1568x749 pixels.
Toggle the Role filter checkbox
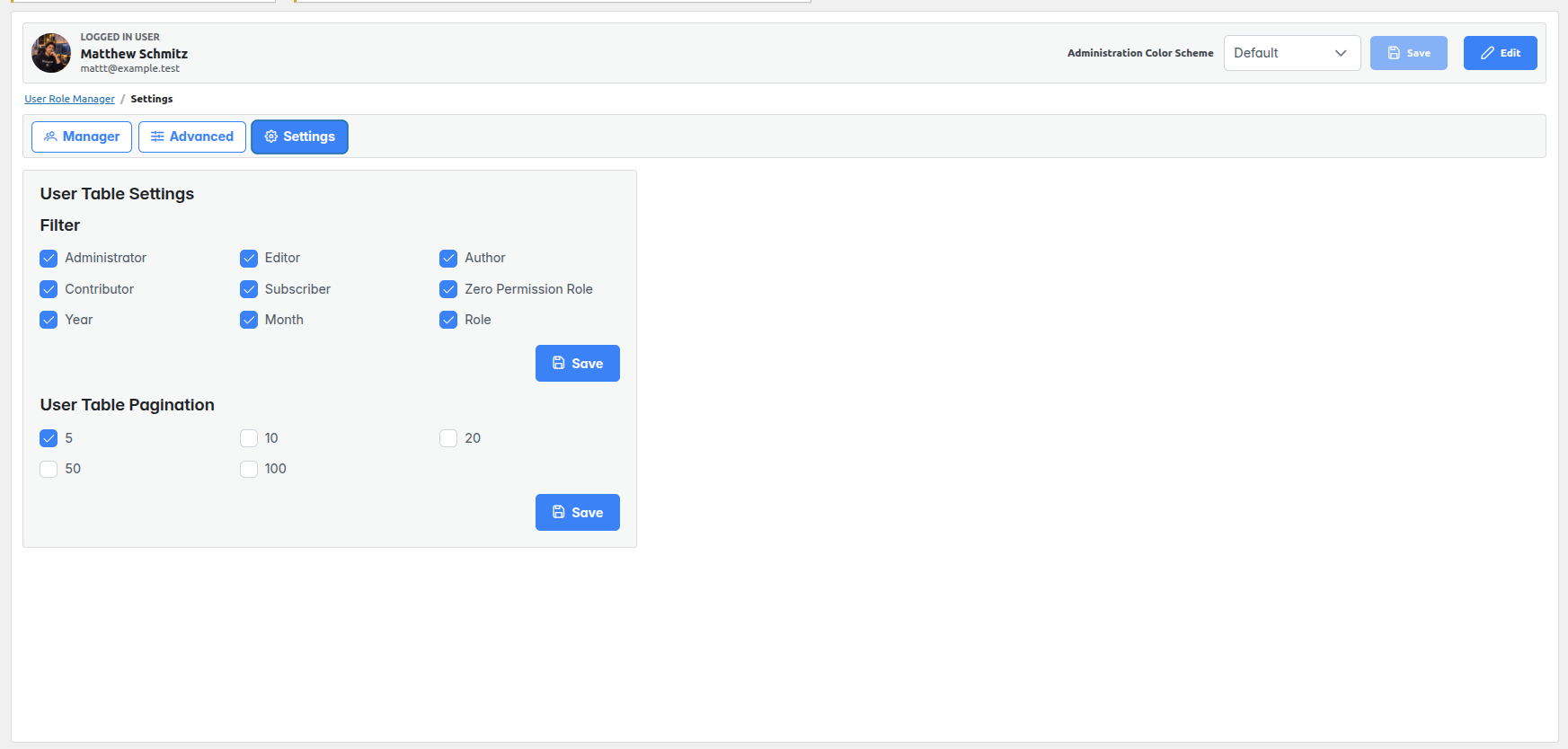tap(448, 320)
